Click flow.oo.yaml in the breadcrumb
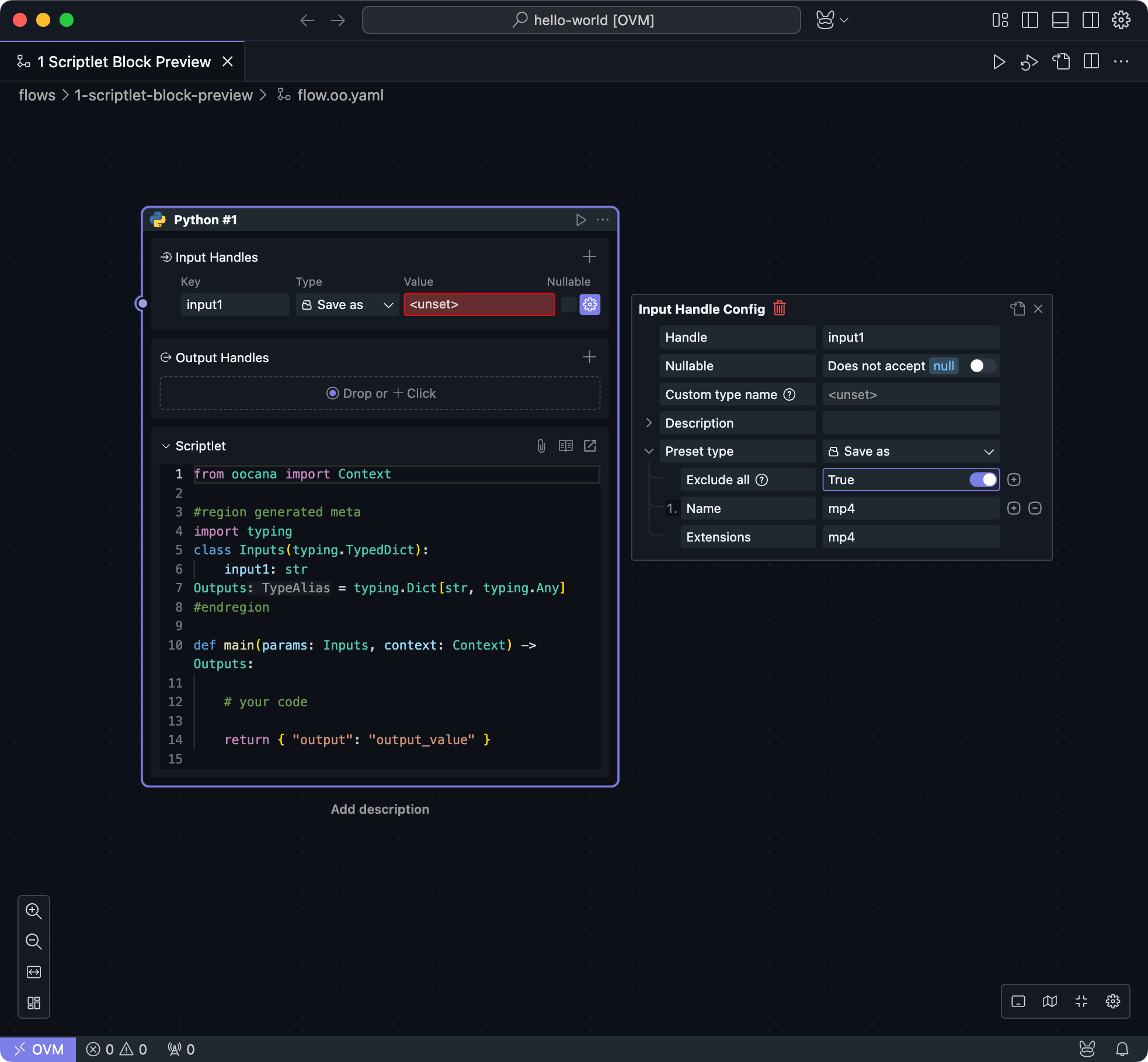Image resolution: width=1148 pixels, height=1062 pixels. click(340, 95)
